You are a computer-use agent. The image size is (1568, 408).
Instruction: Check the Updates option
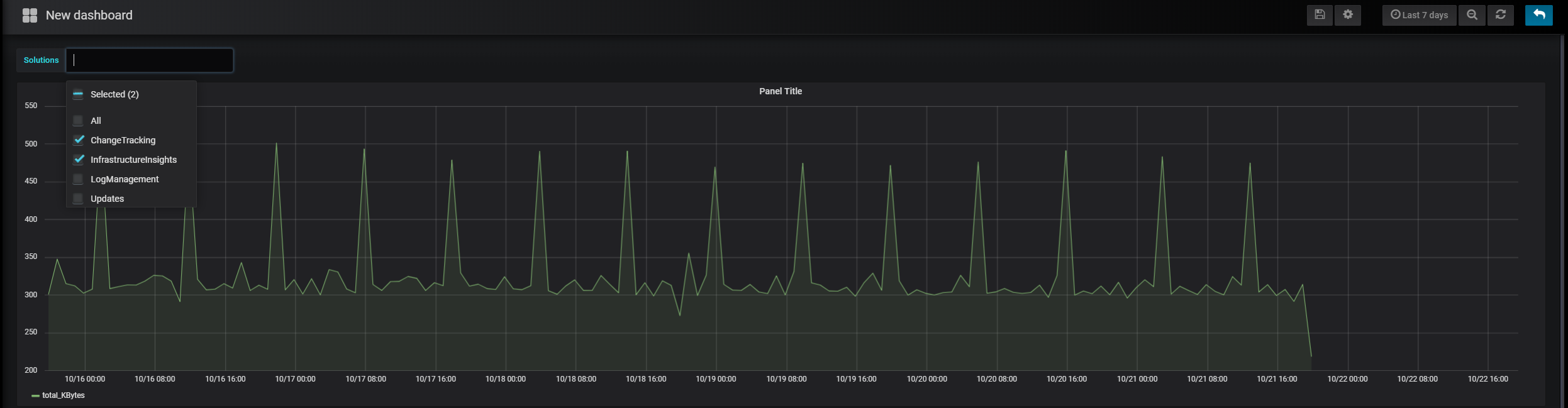click(78, 199)
